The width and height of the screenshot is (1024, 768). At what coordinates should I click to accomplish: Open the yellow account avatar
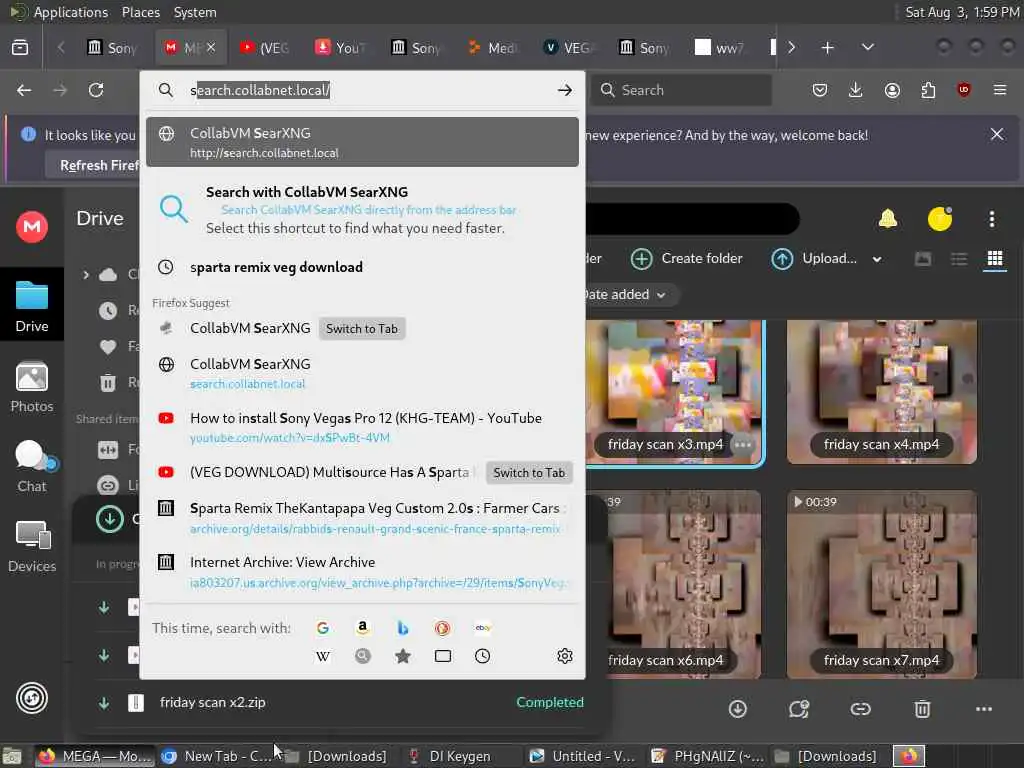tap(940, 219)
